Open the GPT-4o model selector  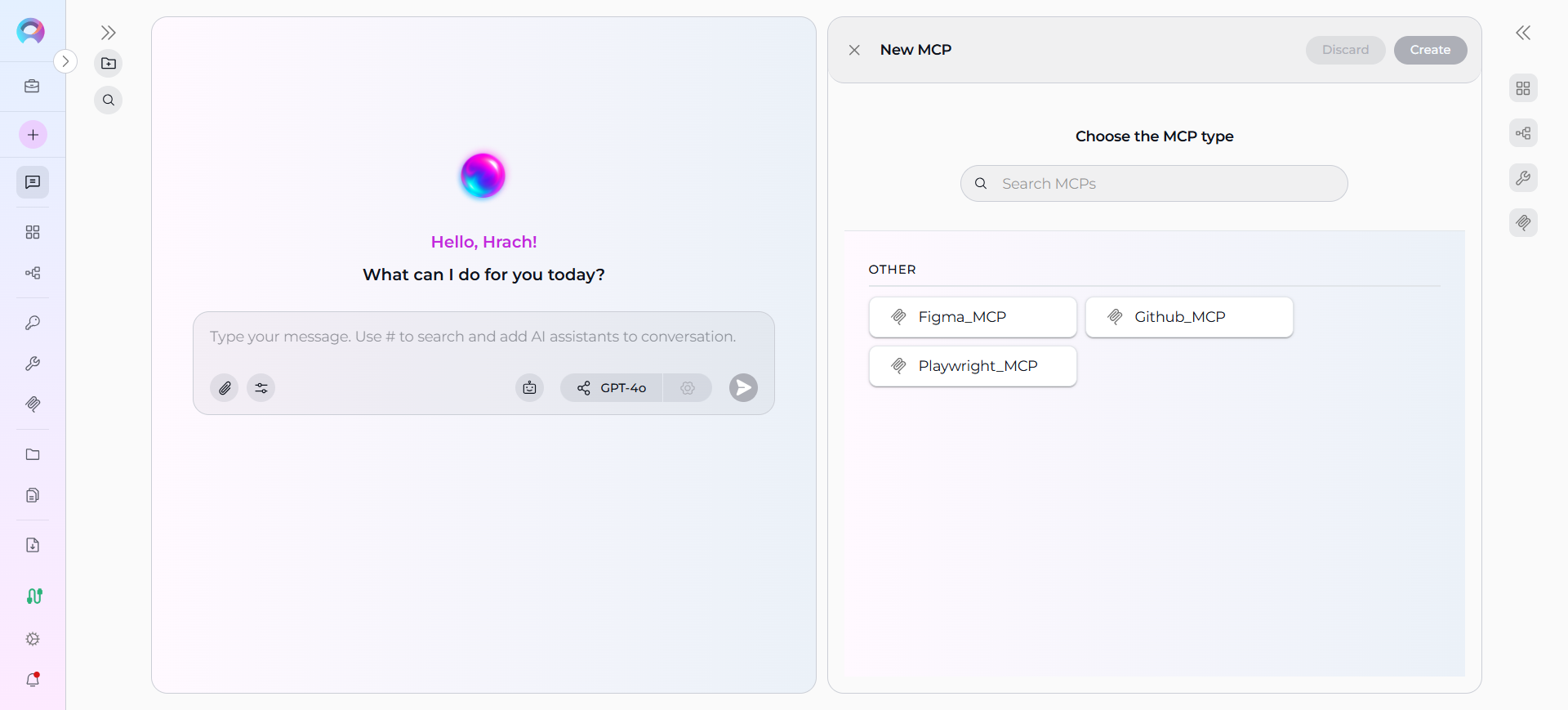point(612,388)
